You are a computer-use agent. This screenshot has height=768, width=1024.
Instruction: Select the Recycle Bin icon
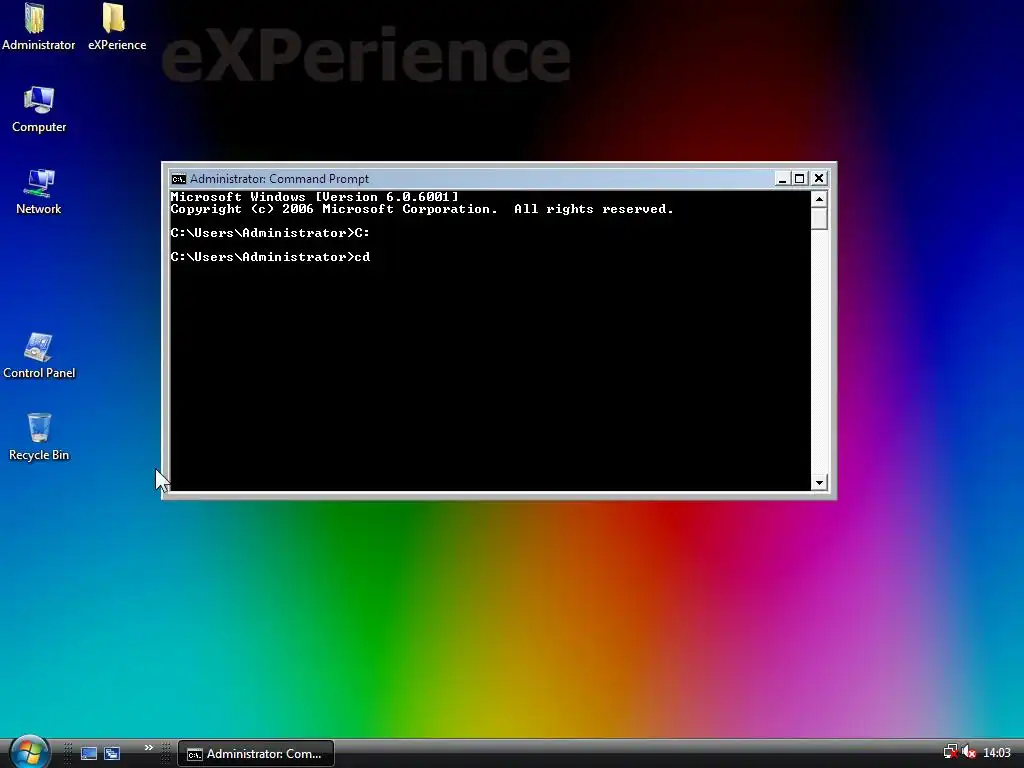(x=39, y=437)
